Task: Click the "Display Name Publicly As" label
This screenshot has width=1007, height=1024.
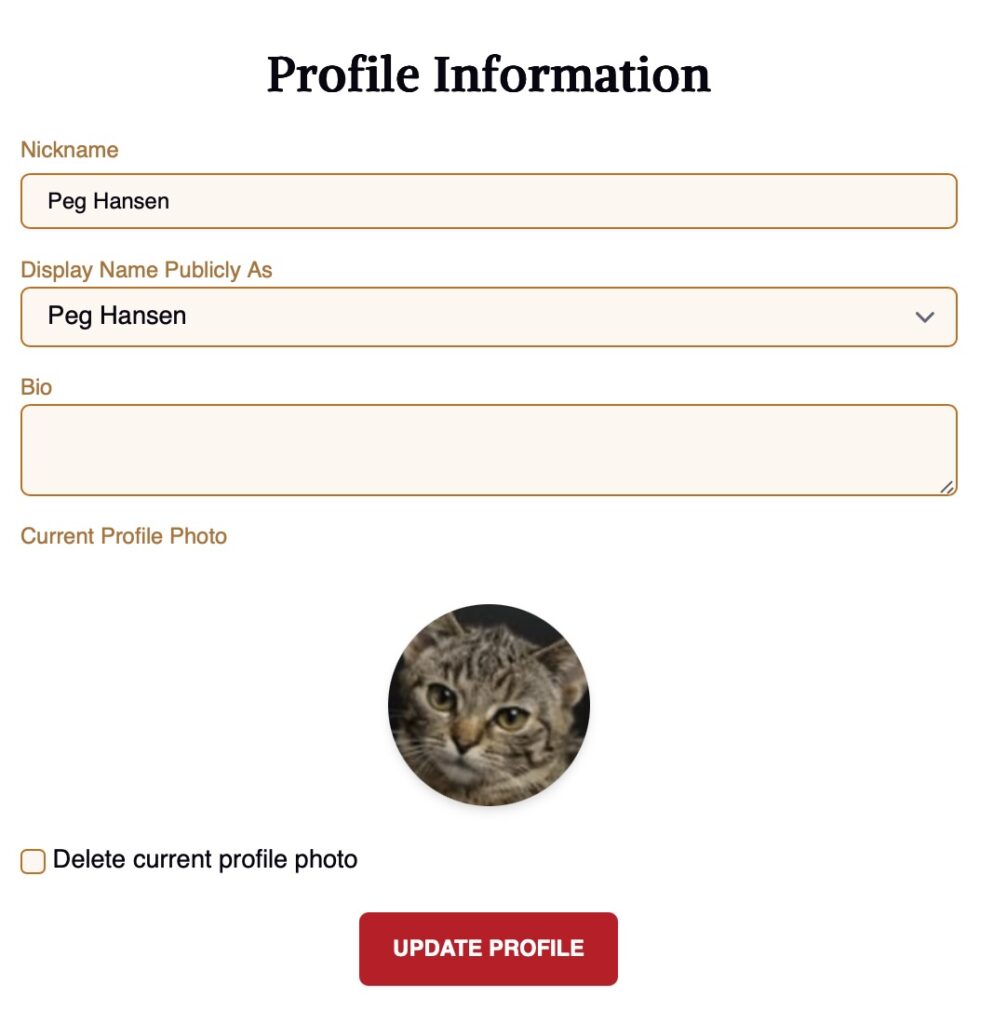Action: coord(146,270)
